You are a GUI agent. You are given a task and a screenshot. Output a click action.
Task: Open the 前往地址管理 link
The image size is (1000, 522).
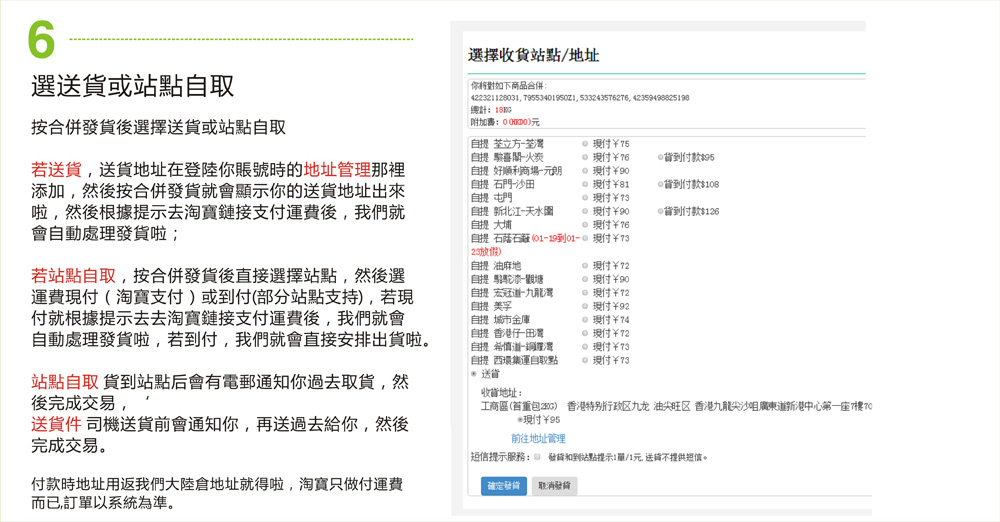point(538,439)
